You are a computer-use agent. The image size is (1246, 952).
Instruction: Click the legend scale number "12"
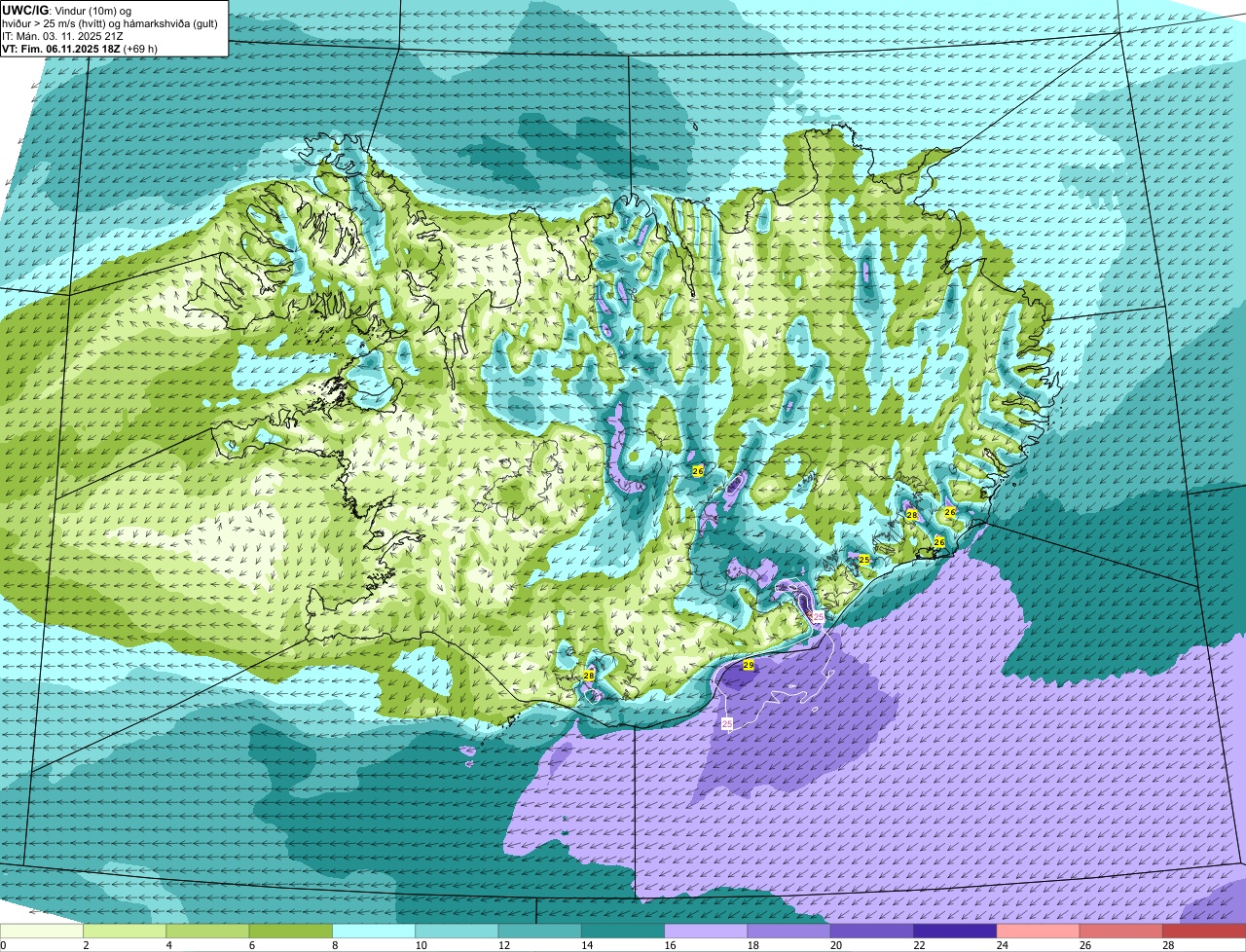point(502,945)
